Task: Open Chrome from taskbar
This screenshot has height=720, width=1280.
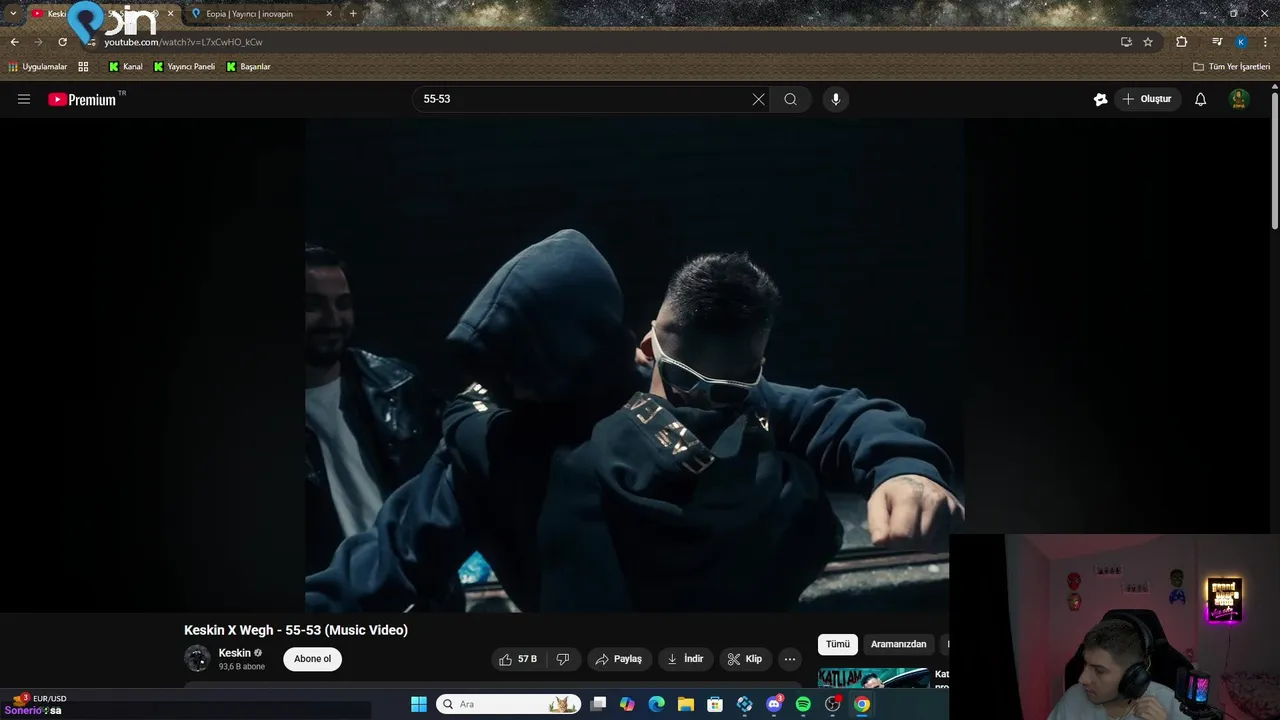Action: point(862,704)
